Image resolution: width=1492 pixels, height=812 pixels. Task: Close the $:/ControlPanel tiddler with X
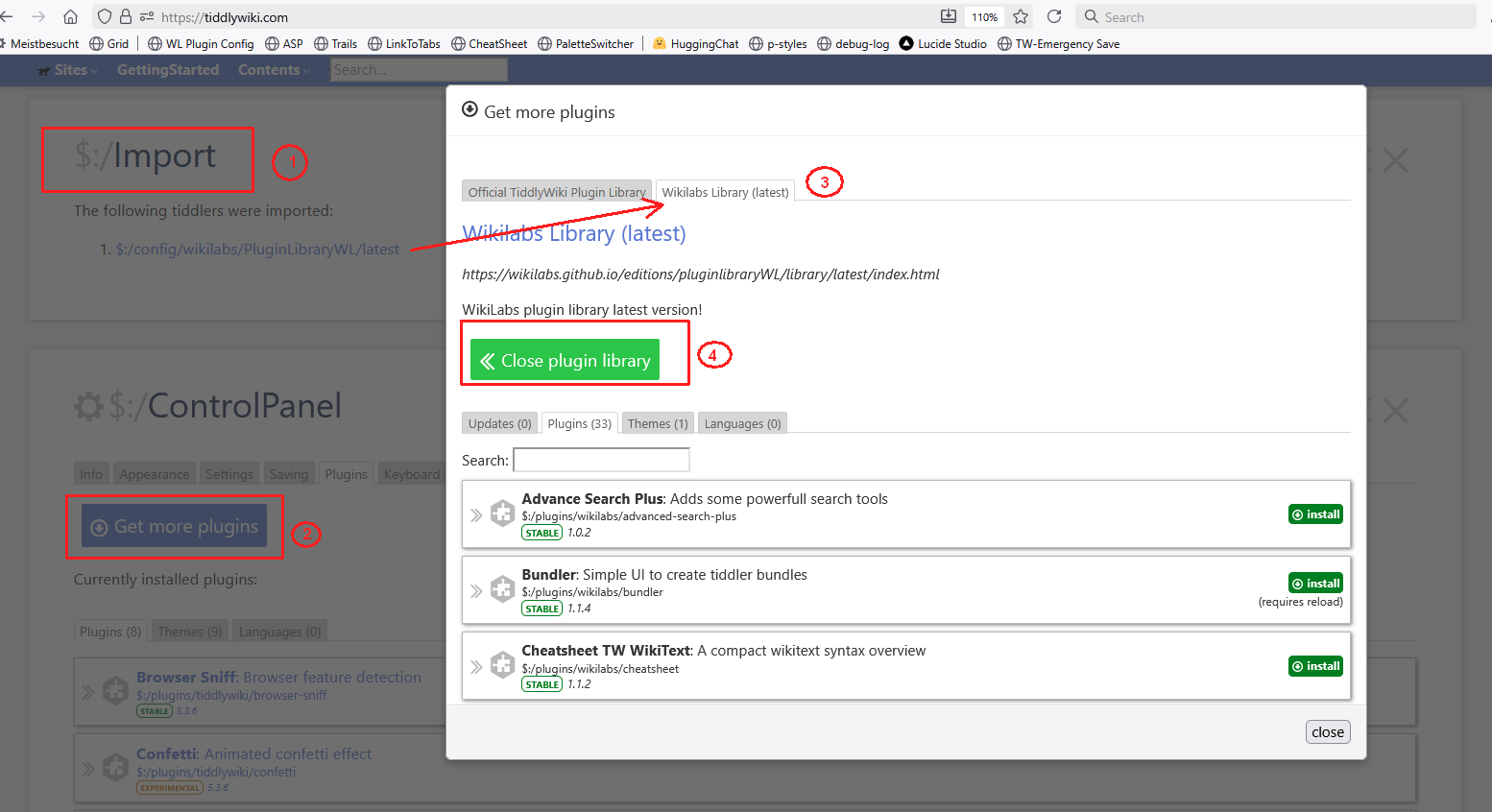[x=1395, y=411]
